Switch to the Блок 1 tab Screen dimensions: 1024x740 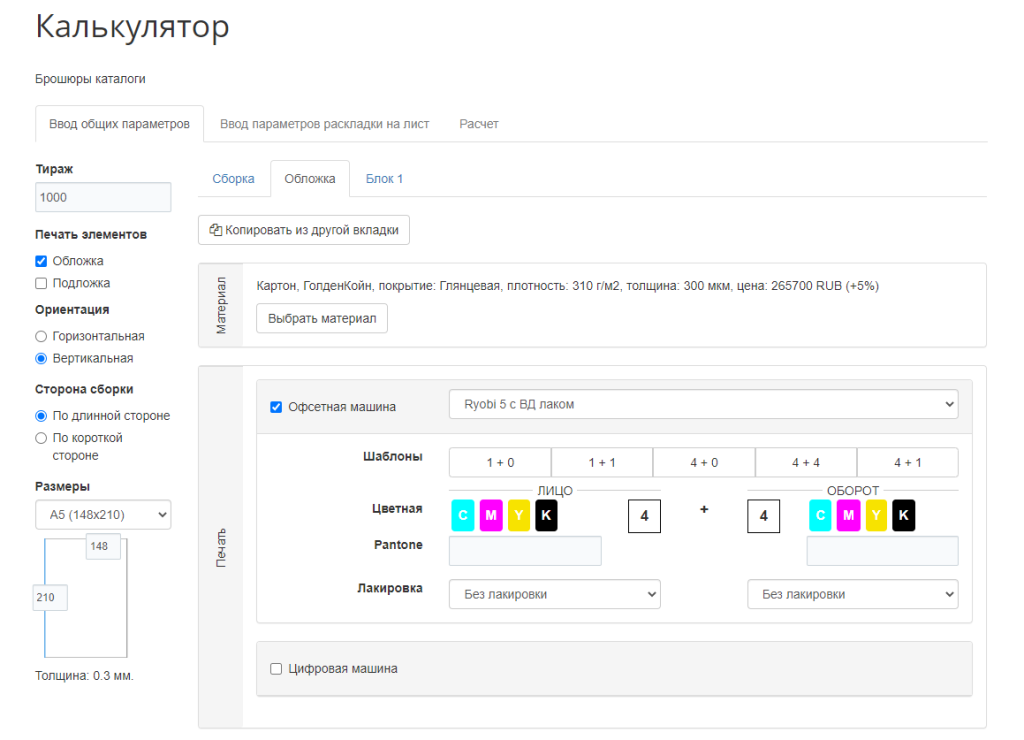tap(383, 178)
